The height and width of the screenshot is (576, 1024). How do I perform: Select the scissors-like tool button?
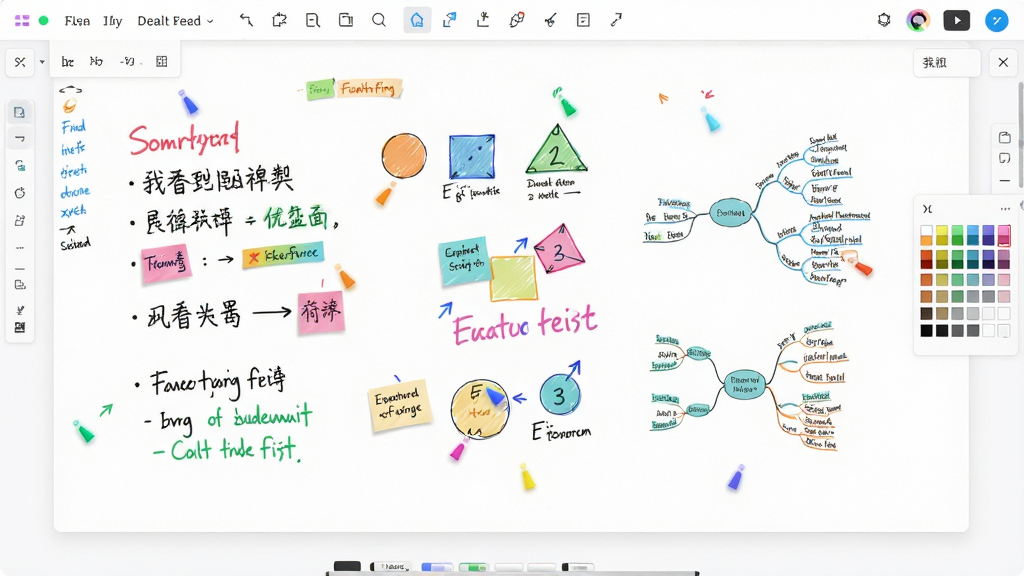20,62
